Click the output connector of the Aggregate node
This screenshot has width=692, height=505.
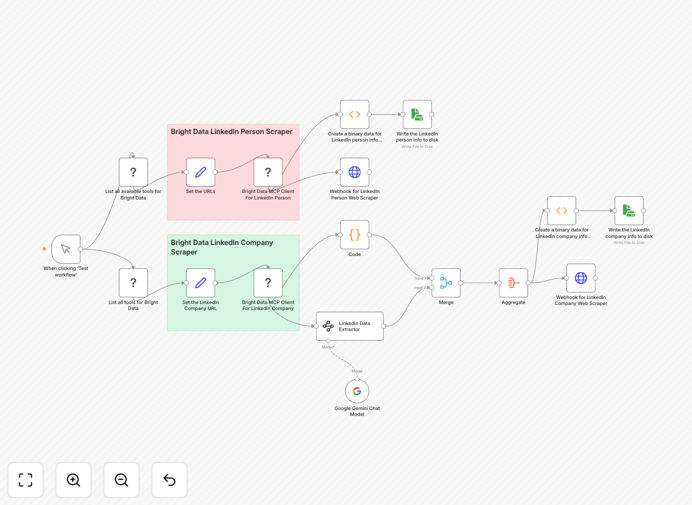[528, 283]
